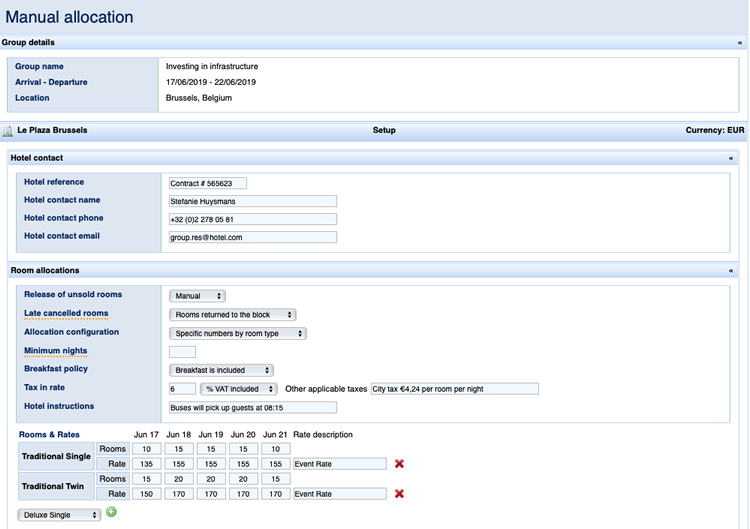Click the Tax in rate percentage field
The width and height of the screenshot is (750, 529).
(182, 389)
